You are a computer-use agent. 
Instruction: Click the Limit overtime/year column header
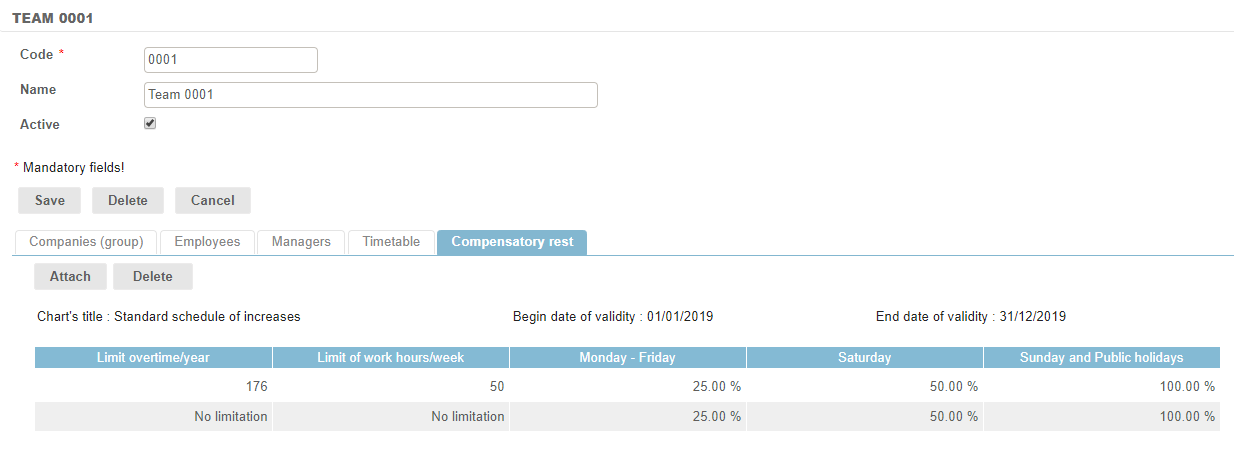click(x=153, y=357)
